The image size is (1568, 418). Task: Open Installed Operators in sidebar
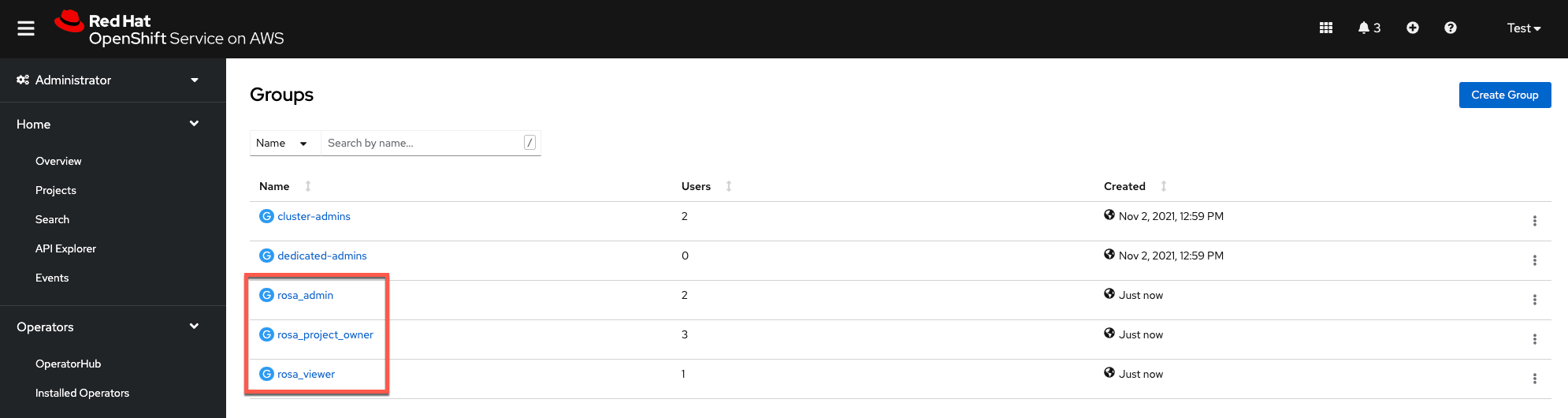(82, 393)
